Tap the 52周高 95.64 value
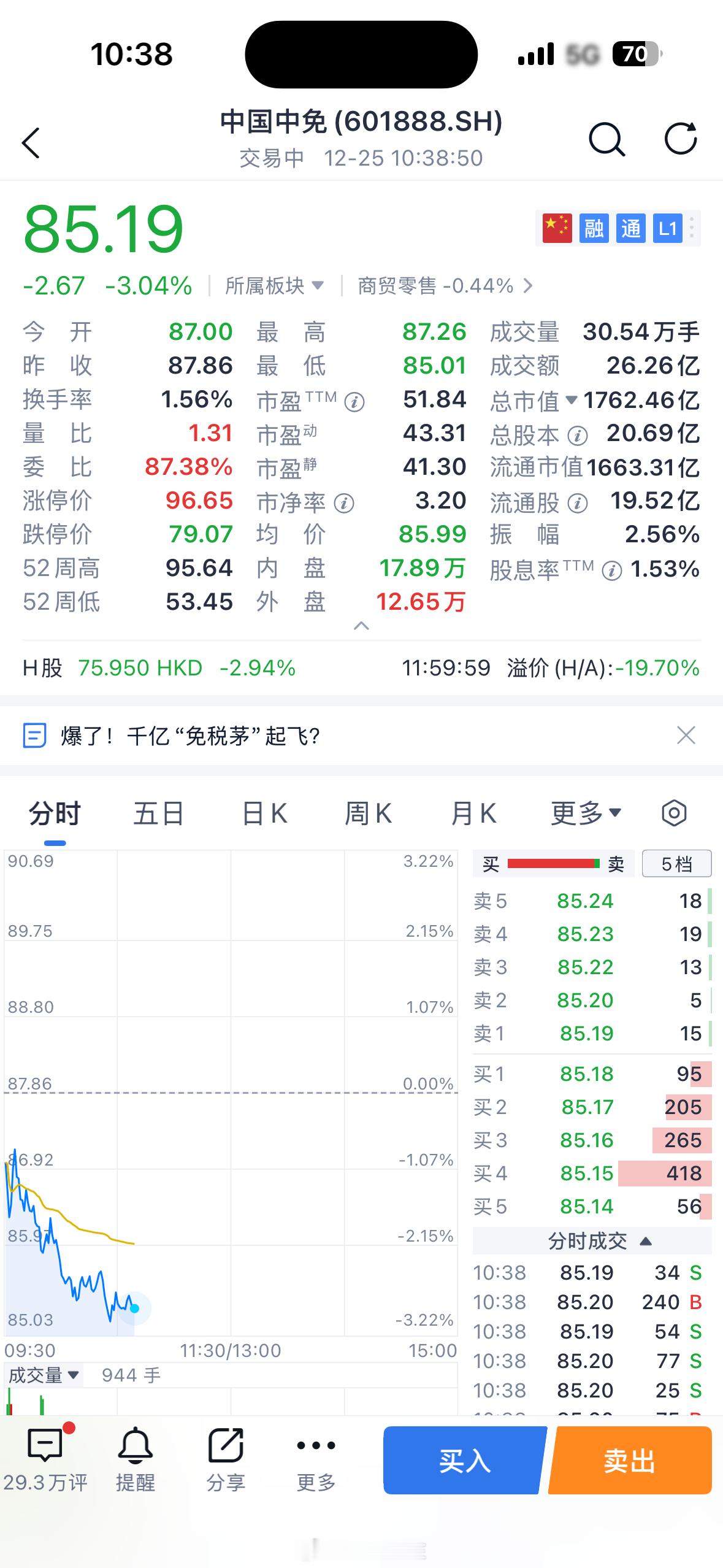 [199, 568]
